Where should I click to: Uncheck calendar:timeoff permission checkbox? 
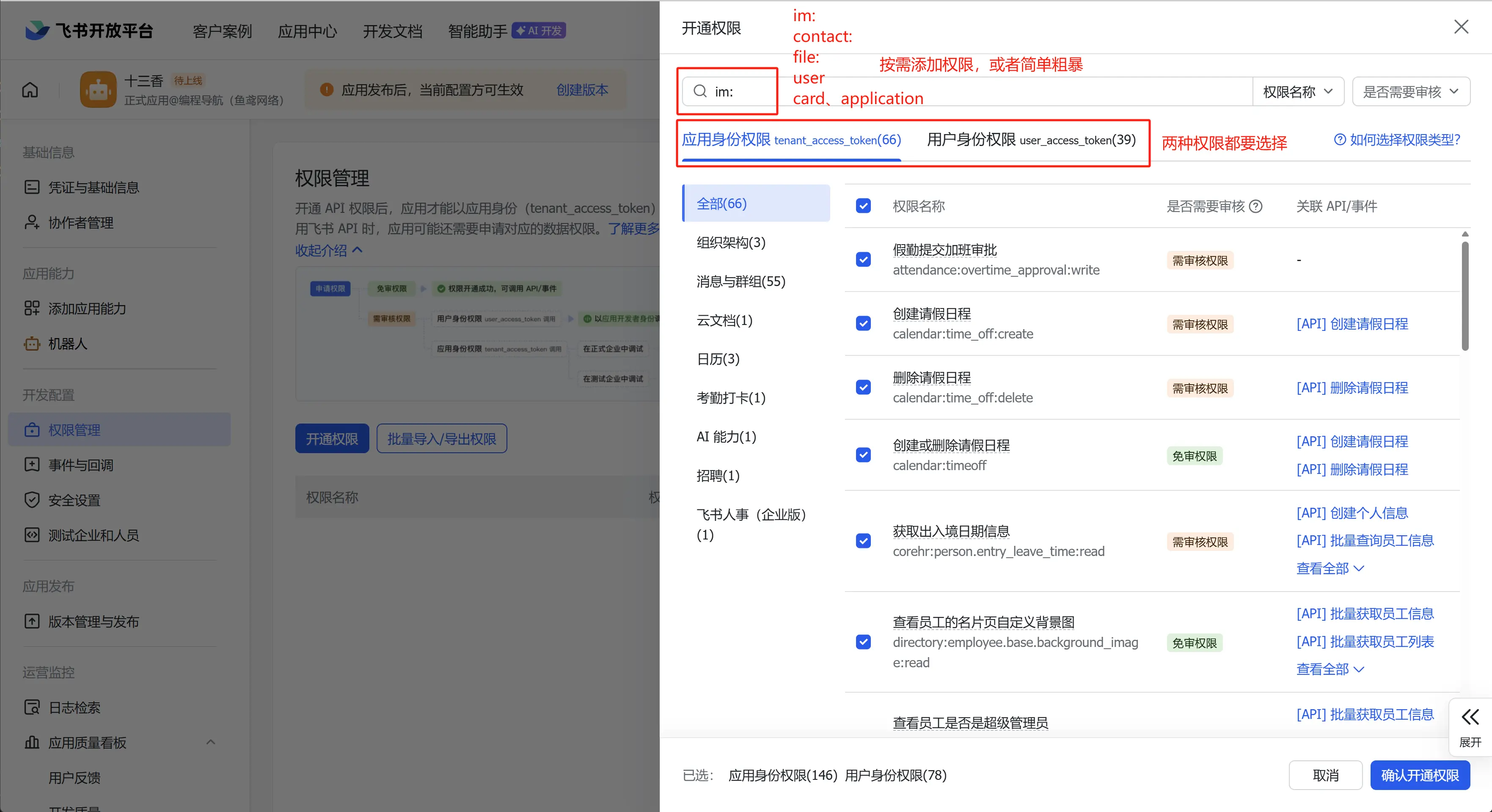click(x=863, y=455)
